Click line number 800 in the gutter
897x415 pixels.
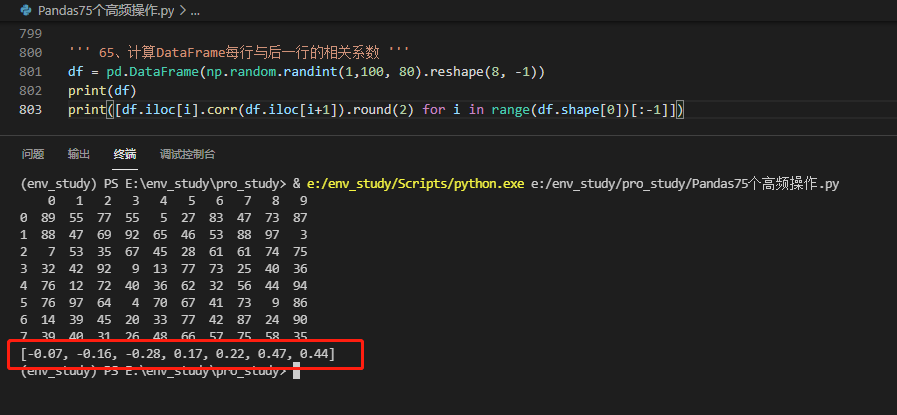(x=30, y=53)
